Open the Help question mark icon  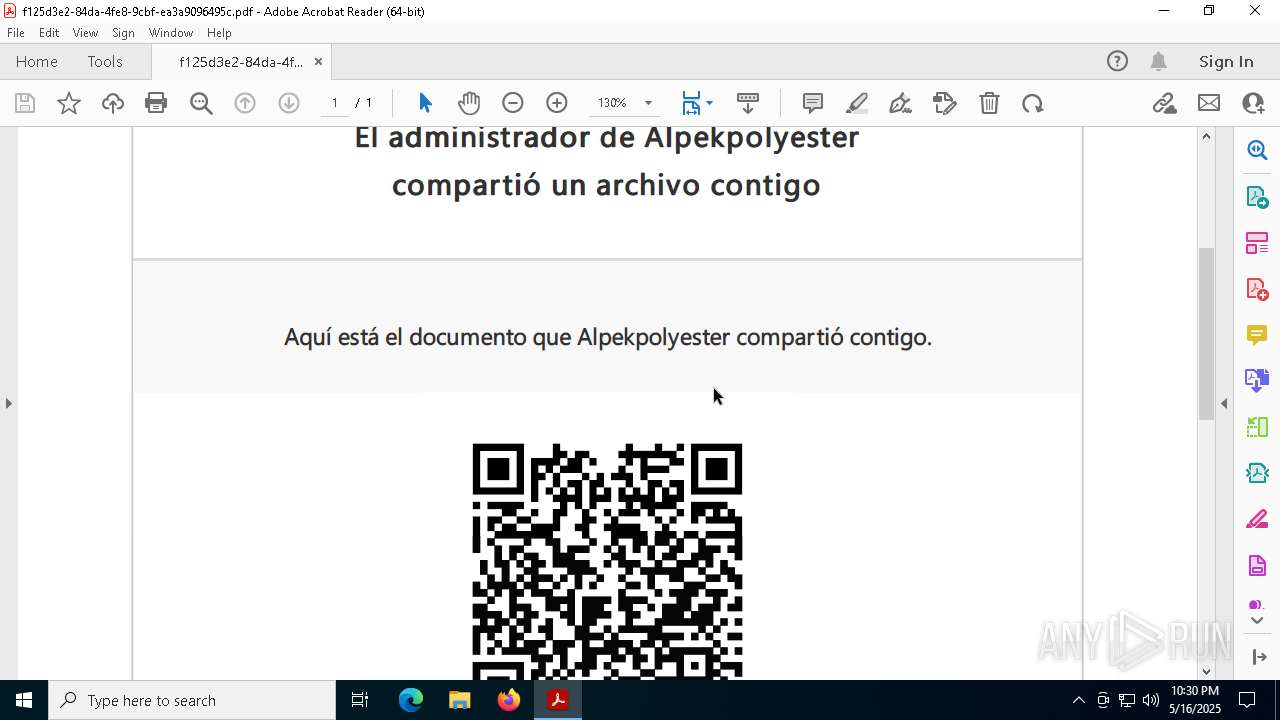(1117, 62)
